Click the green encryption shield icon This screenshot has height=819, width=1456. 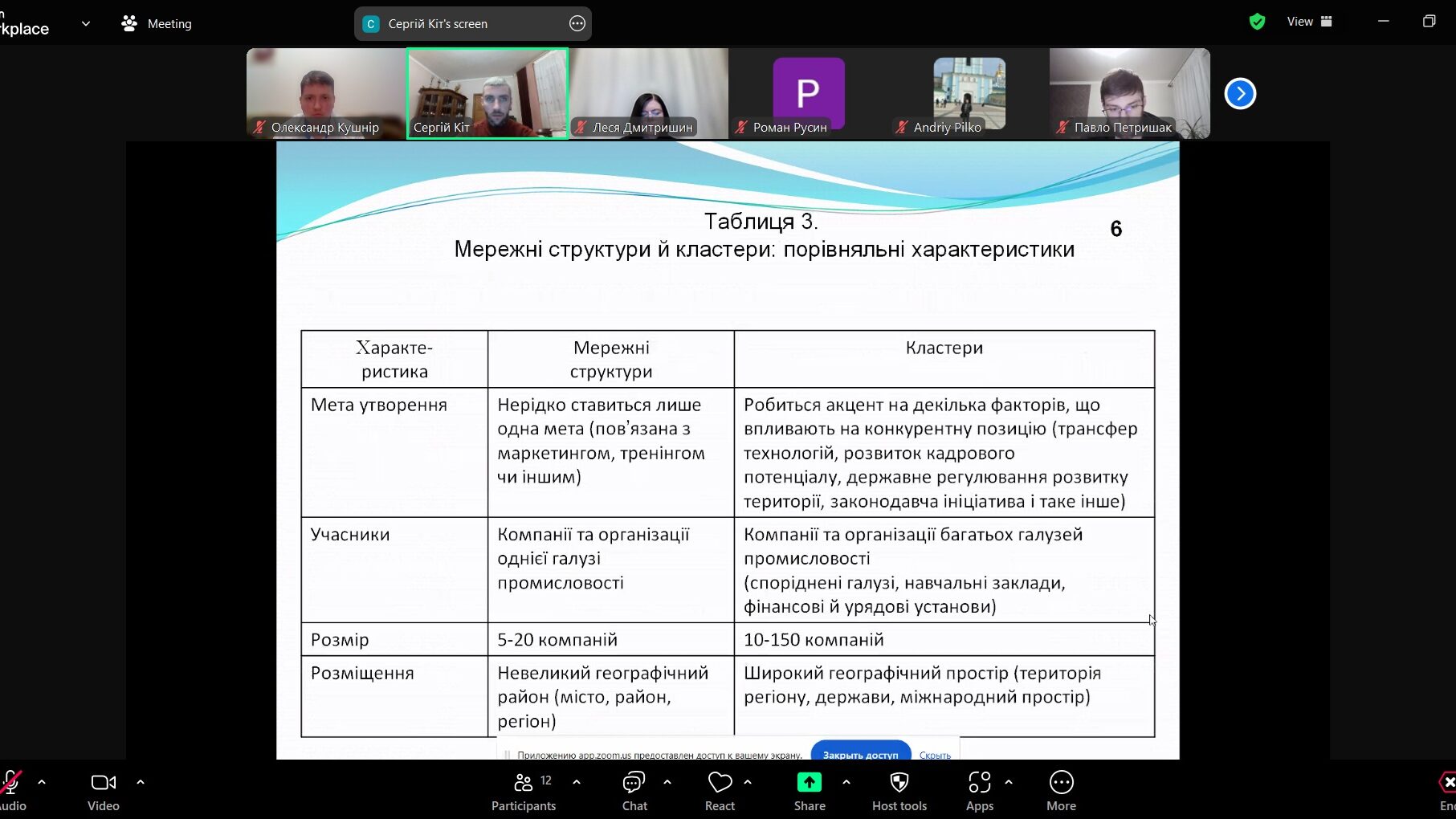coord(1257,22)
